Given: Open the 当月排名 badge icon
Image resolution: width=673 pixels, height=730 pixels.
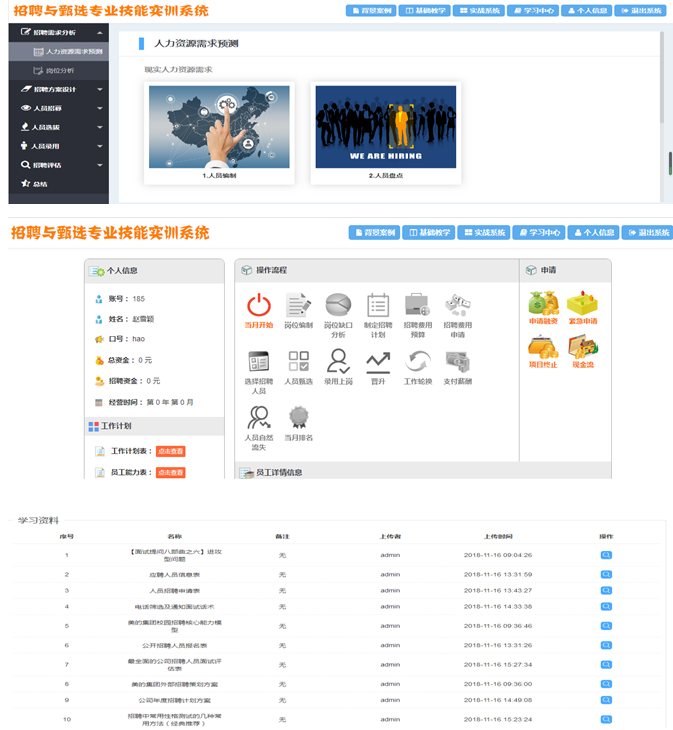Looking at the screenshot, I should (298, 417).
